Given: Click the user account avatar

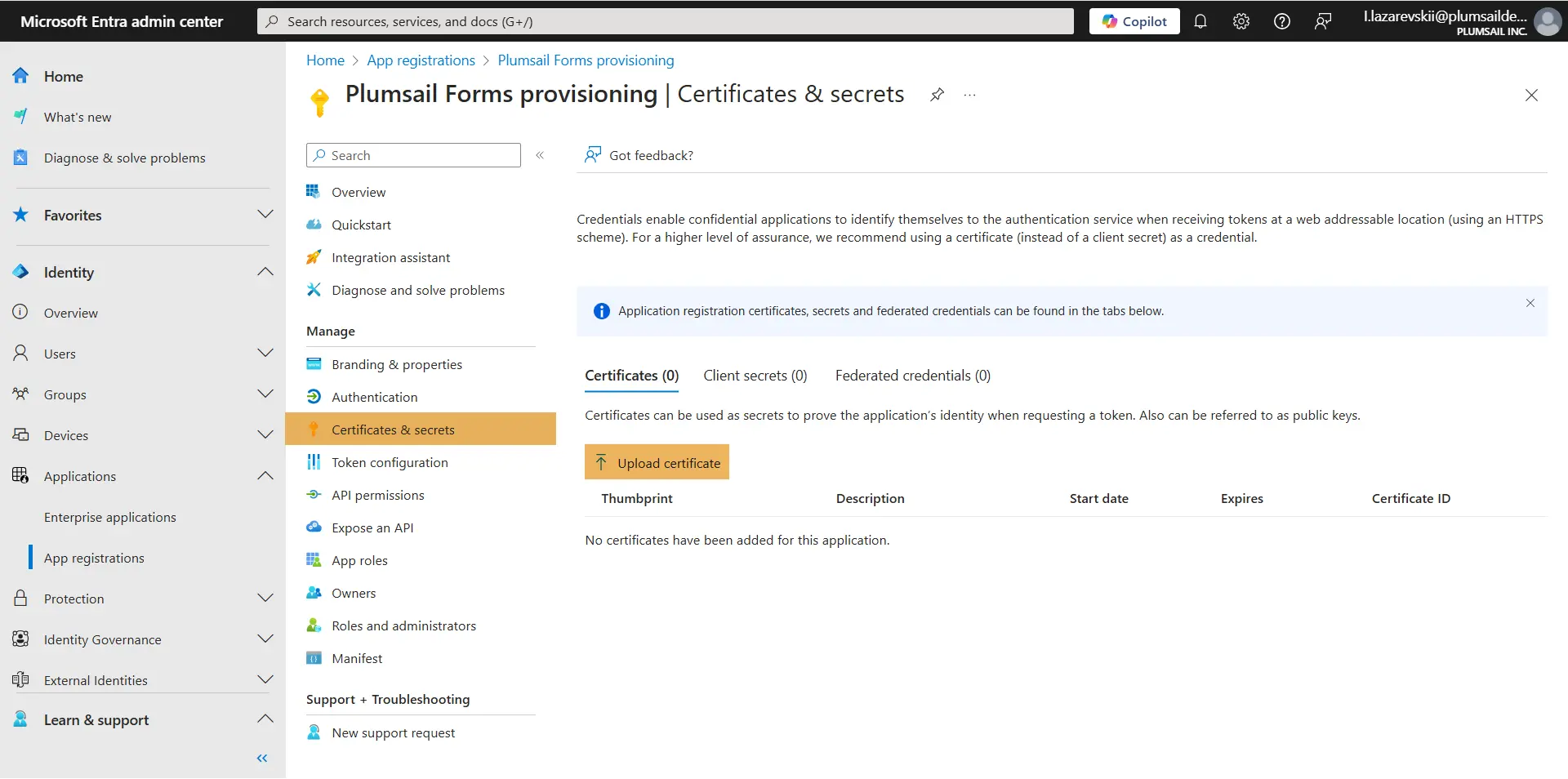Looking at the screenshot, I should [x=1547, y=21].
